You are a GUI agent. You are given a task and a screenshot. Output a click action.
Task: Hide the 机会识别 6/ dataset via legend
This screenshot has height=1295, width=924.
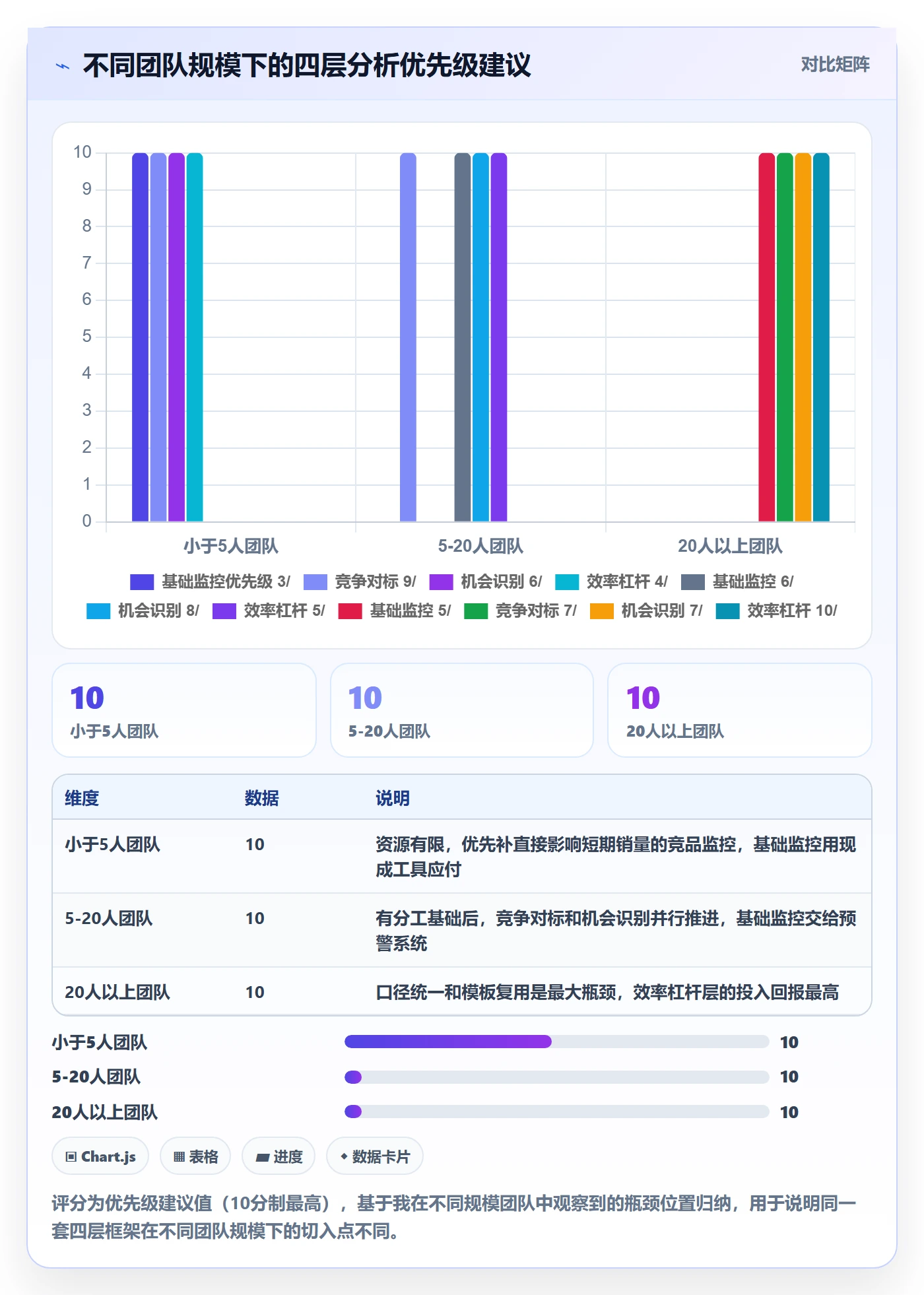(486, 581)
